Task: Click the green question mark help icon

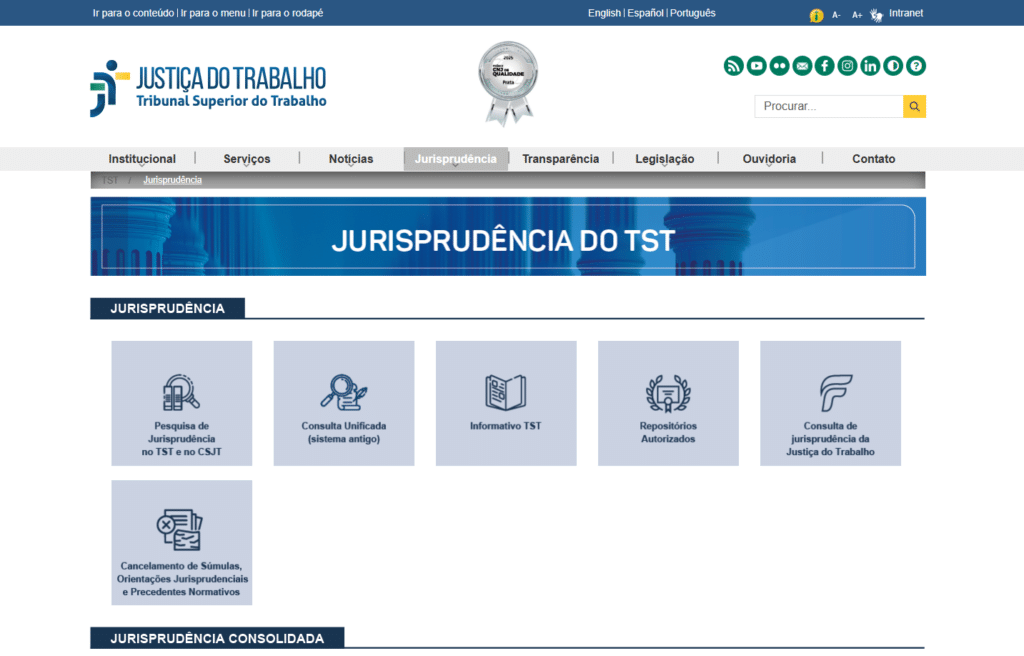Action: coord(916,66)
